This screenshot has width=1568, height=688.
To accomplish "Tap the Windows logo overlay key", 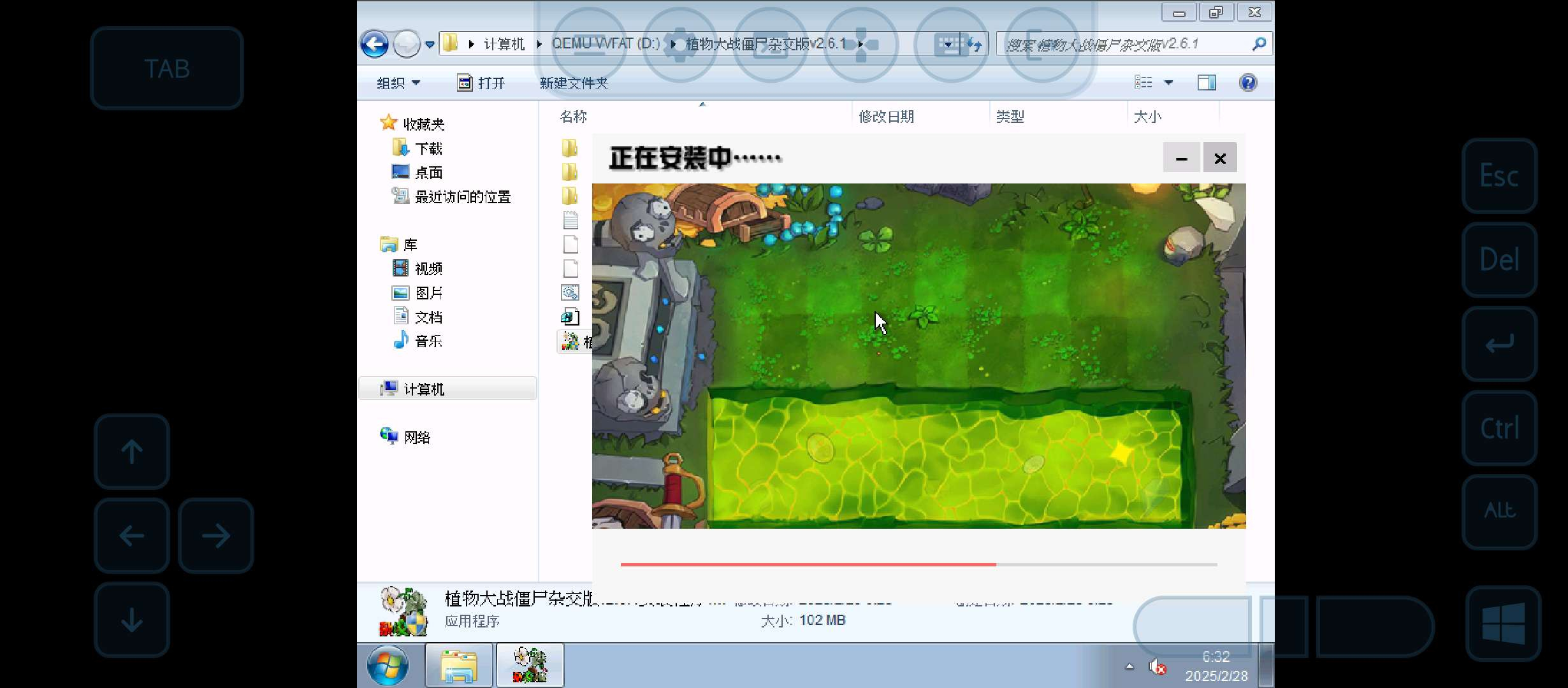I will pos(1503,623).
